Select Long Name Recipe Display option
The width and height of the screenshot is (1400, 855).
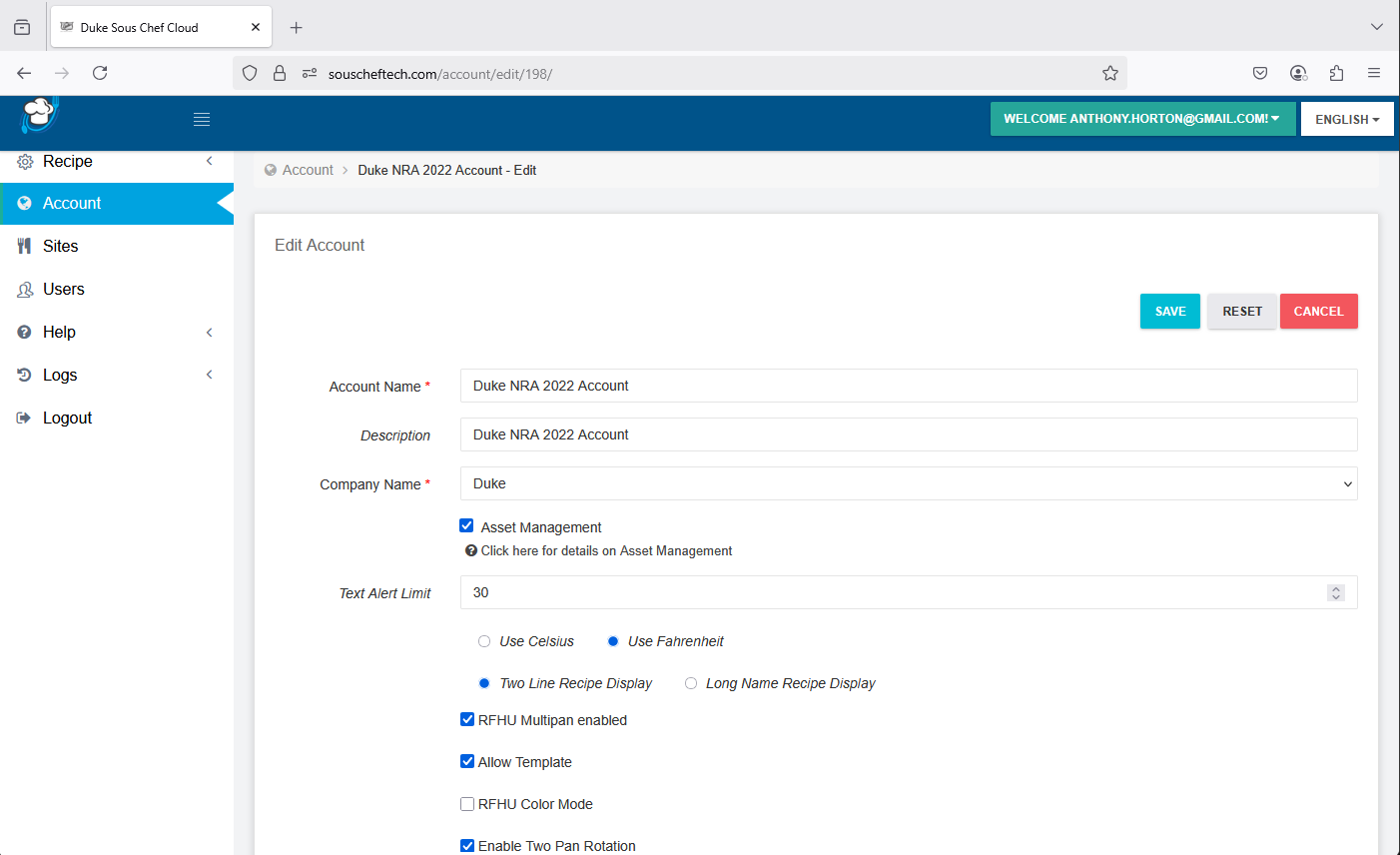point(691,683)
